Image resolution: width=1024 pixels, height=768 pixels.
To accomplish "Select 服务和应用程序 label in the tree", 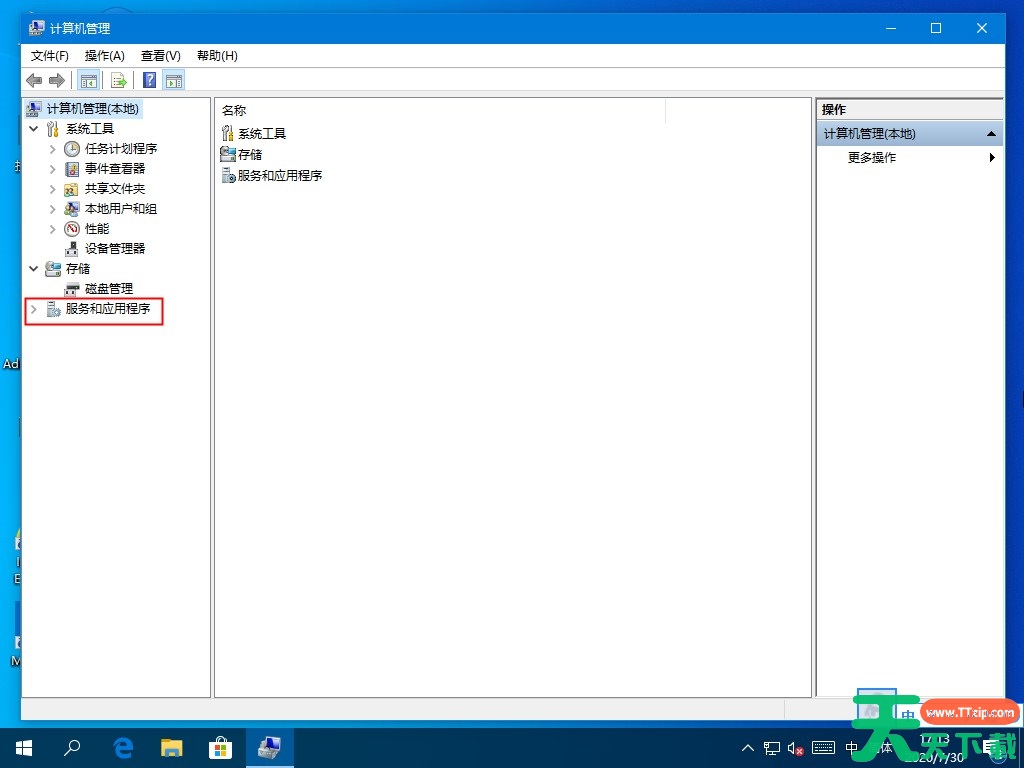I will (x=108, y=308).
